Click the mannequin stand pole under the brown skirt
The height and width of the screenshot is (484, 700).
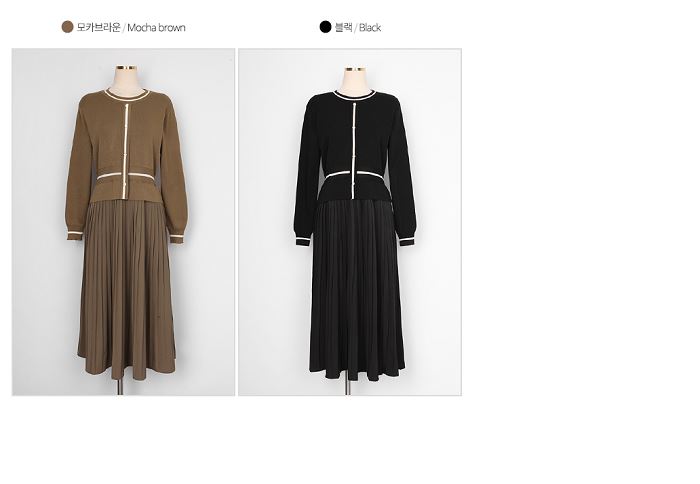coord(120,386)
